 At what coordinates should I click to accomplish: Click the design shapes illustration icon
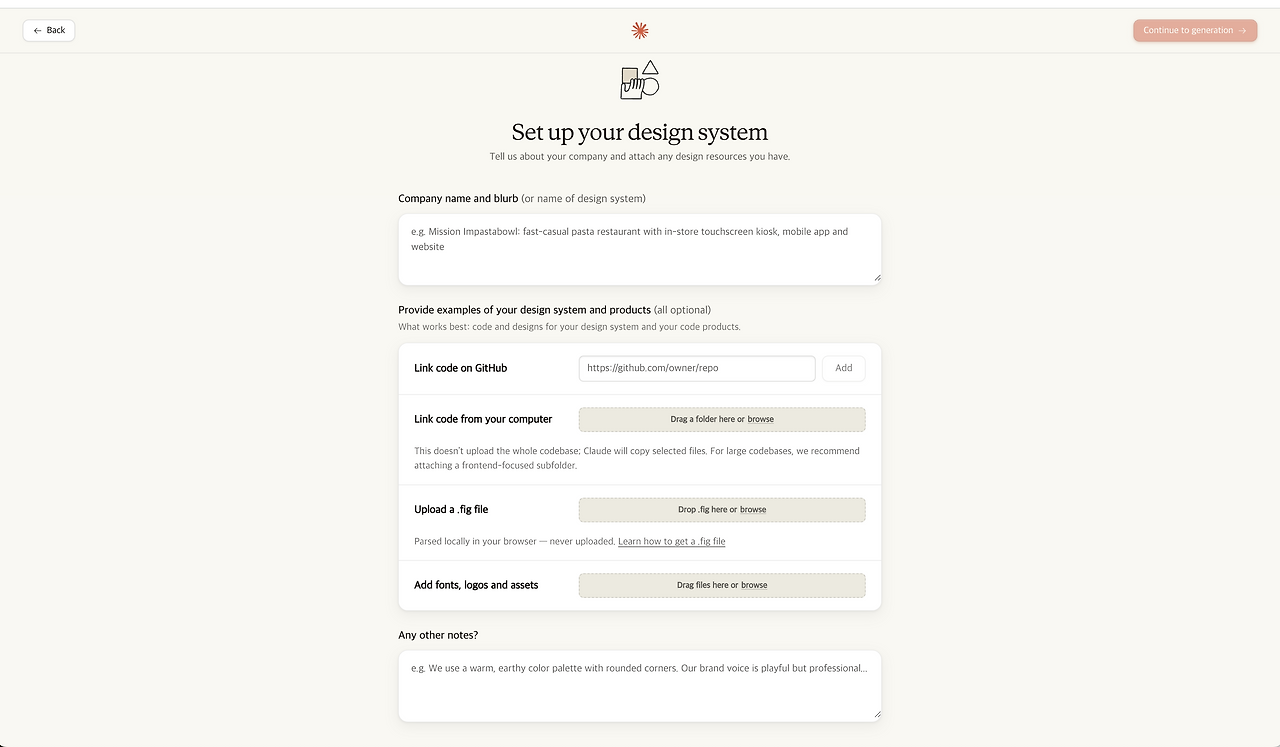640,80
